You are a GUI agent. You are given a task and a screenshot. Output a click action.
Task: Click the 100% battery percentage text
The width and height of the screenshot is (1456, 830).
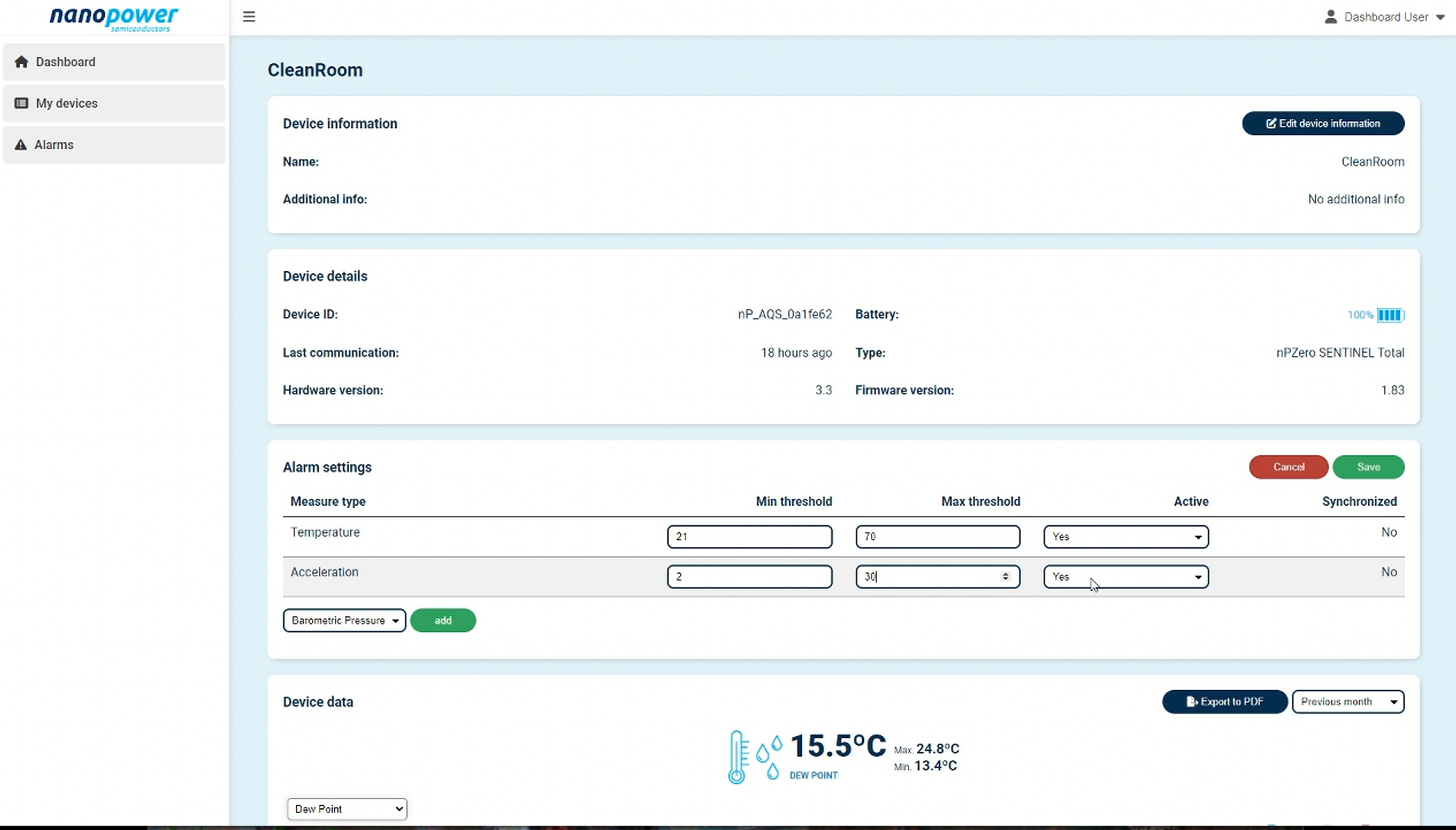[1360, 314]
